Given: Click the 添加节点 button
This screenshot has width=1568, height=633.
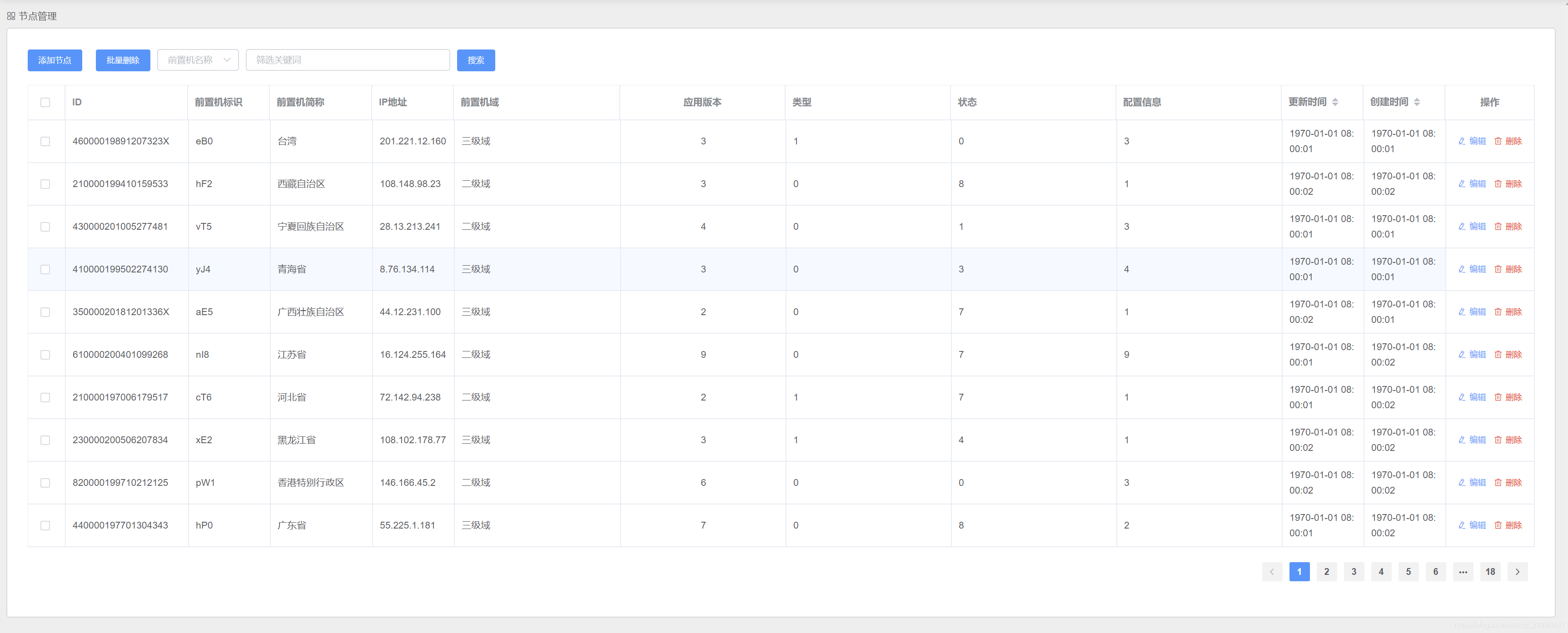Looking at the screenshot, I should pos(55,60).
